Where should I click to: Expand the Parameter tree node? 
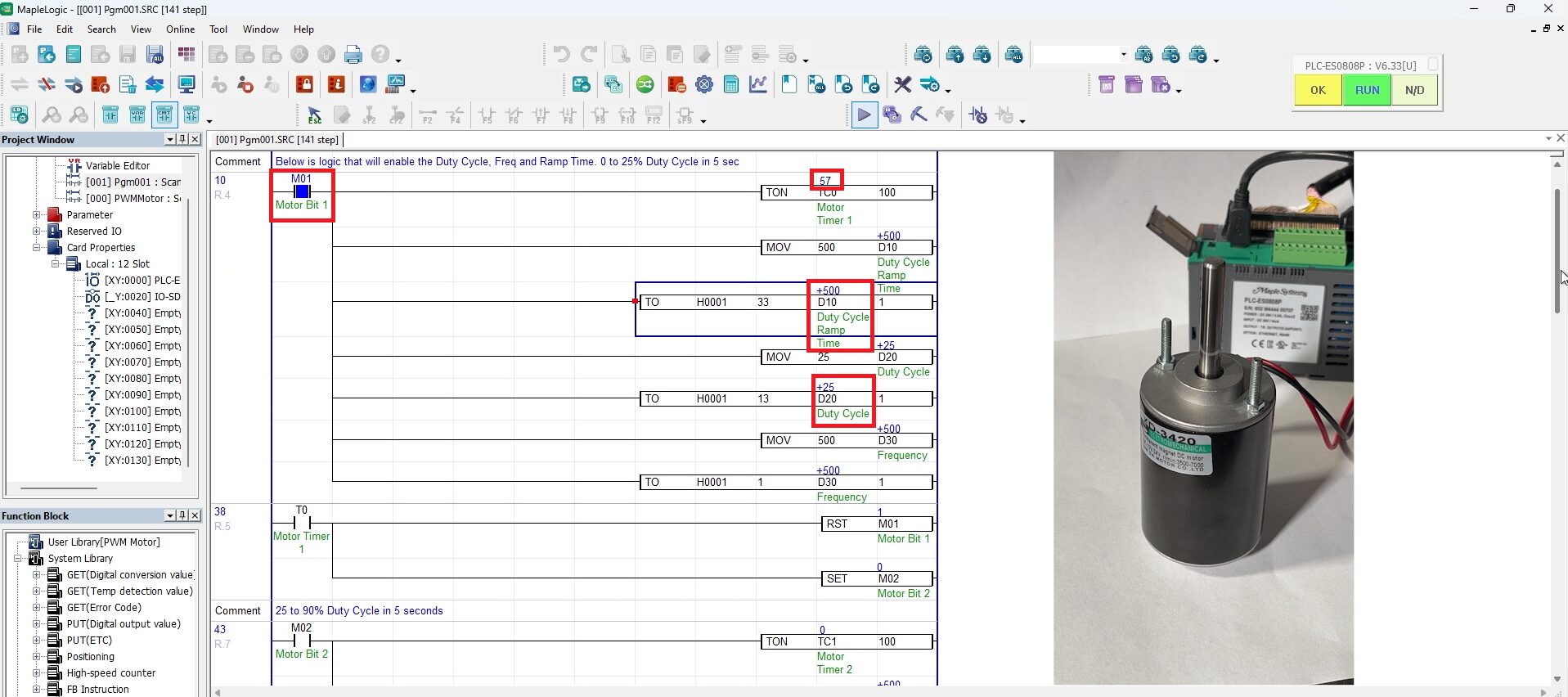coord(37,215)
